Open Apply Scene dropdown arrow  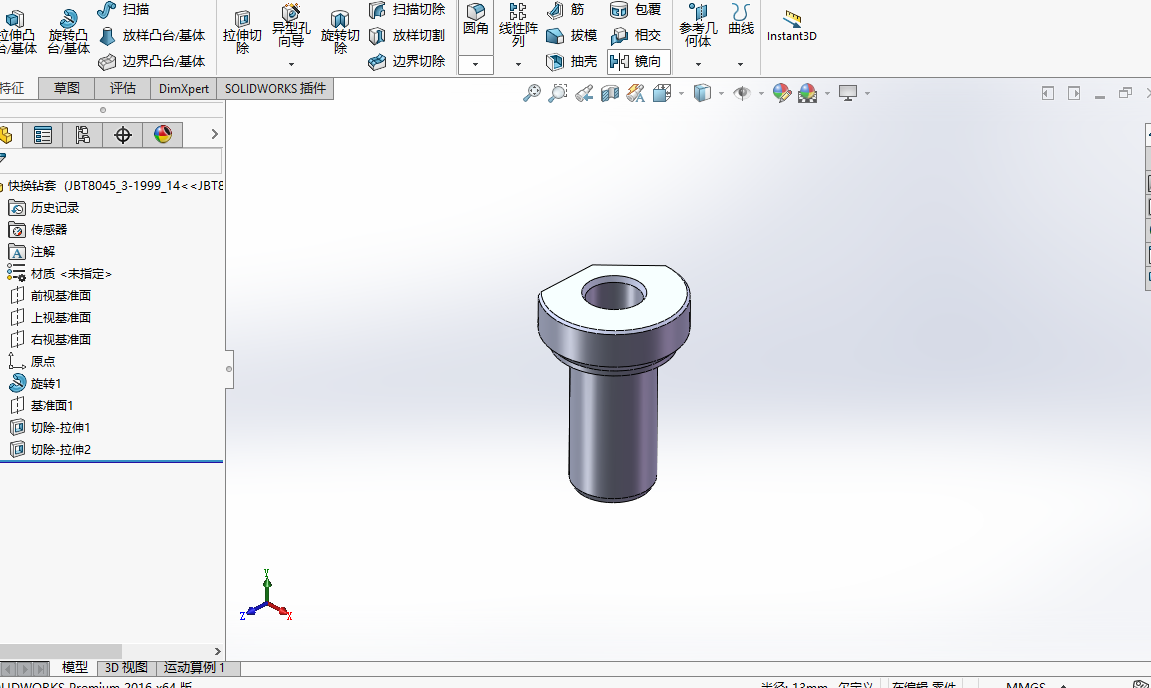(x=827, y=93)
